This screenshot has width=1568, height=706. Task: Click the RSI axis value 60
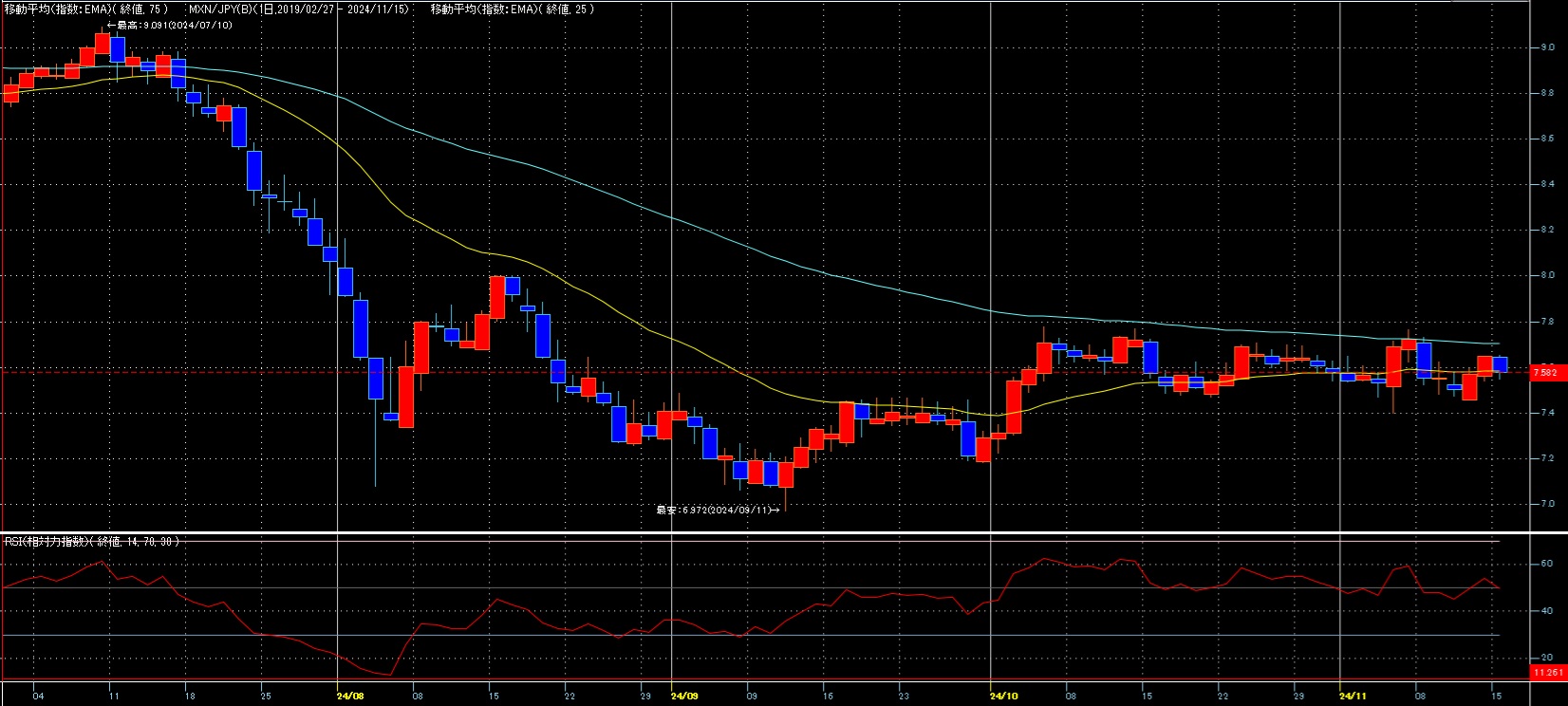1547,564
